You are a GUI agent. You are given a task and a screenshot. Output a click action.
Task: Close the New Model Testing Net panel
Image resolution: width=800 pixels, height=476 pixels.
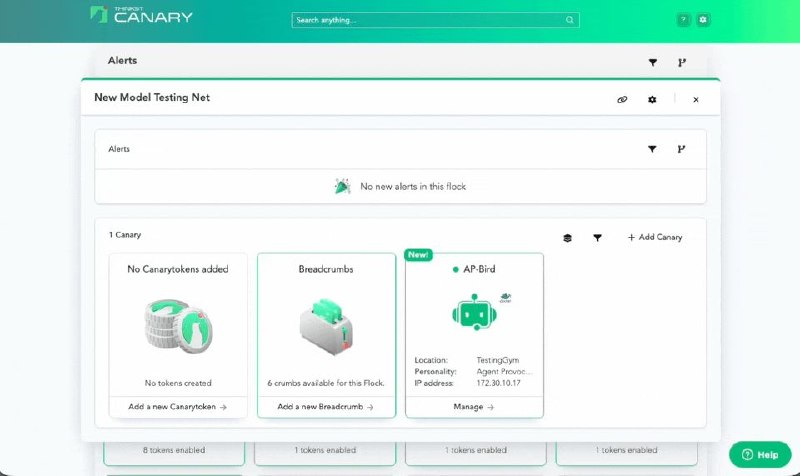696,100
